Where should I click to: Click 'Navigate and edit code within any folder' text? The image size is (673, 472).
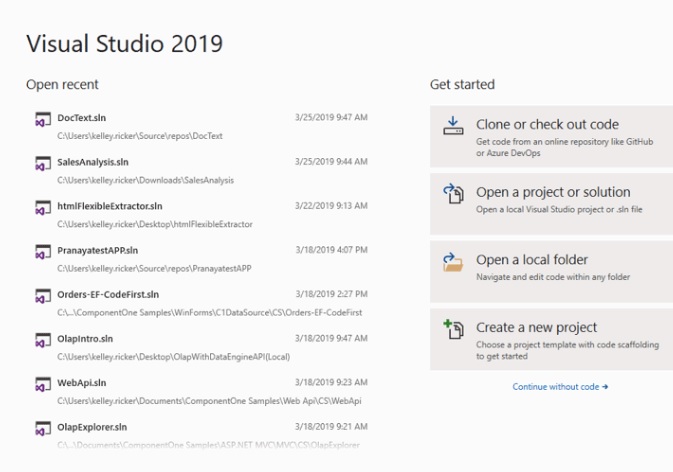pyautogui.click(x=553, y=277)
